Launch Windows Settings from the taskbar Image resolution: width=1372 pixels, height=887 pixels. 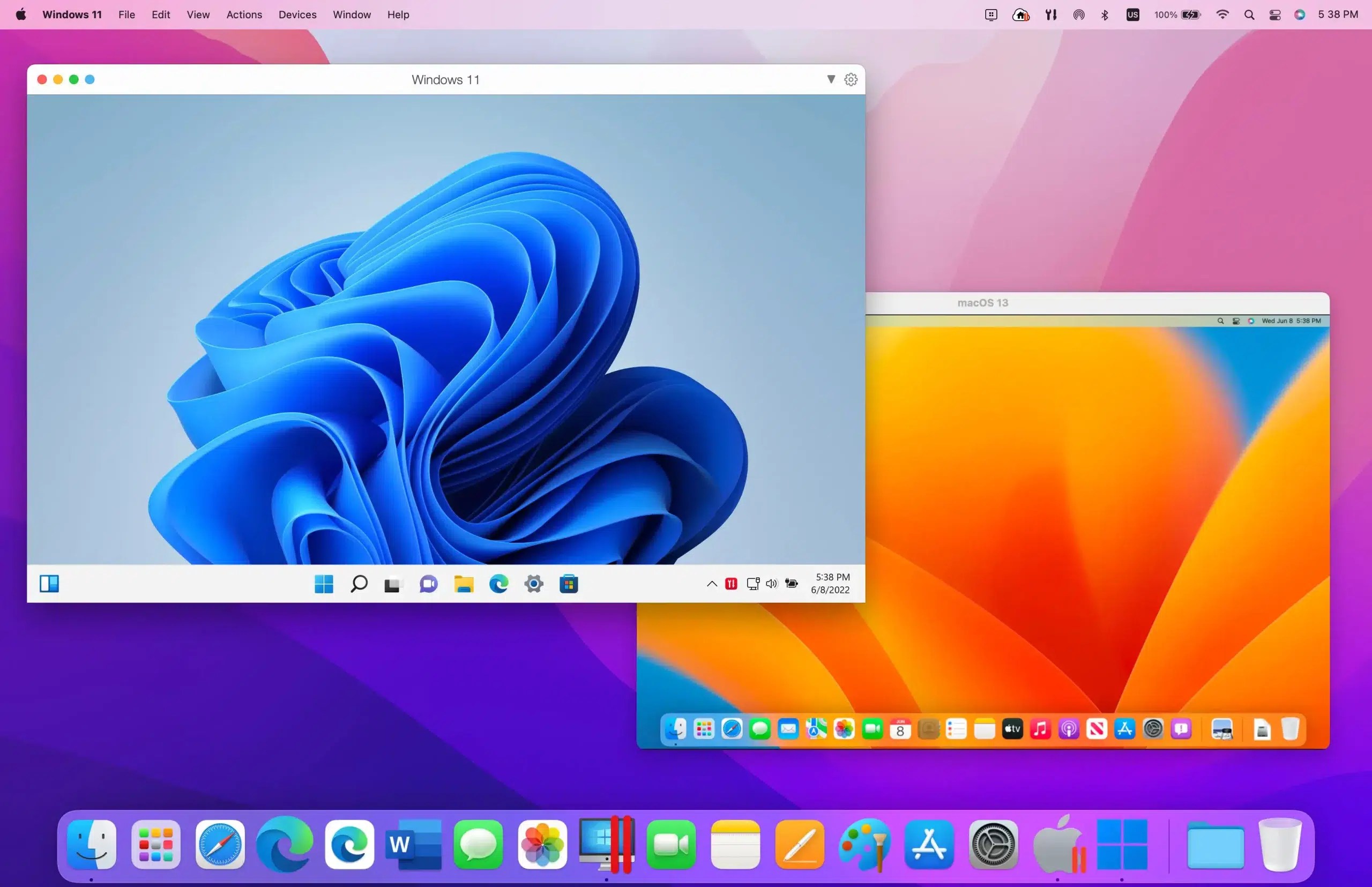click(533, 584)
